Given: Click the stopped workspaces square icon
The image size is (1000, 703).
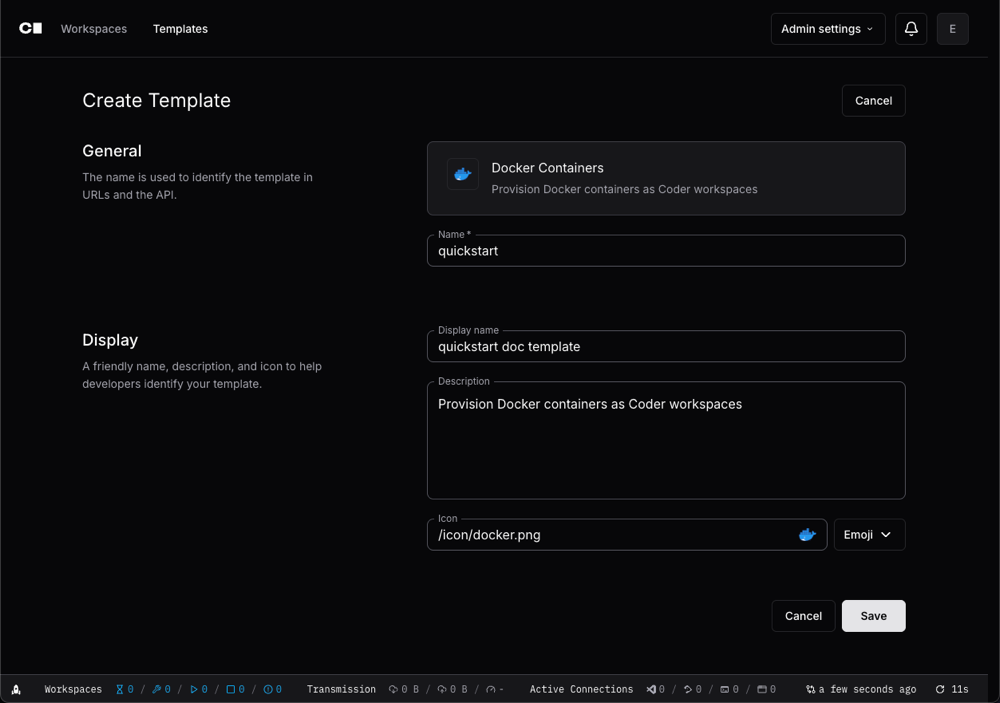Looking at the screenshot, I should [x=231, y=689].
